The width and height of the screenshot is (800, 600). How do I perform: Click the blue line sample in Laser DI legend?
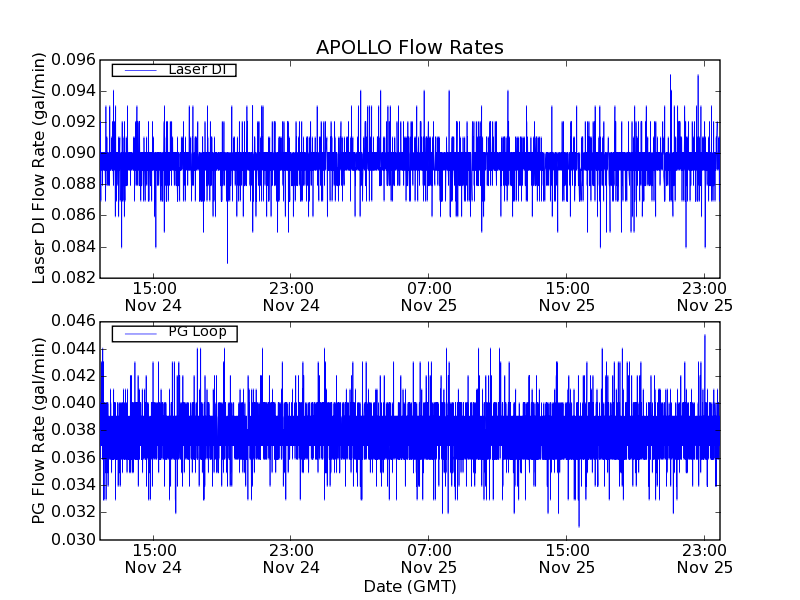point(139,70)
